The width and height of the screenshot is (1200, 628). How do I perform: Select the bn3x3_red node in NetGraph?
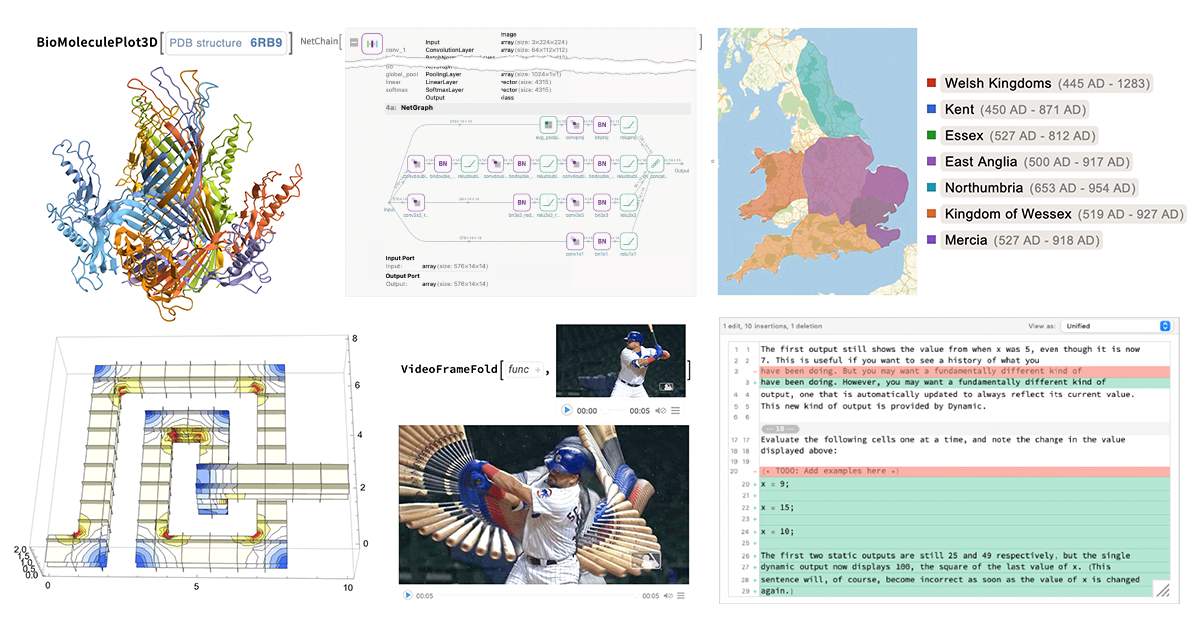tap(524, 200)
